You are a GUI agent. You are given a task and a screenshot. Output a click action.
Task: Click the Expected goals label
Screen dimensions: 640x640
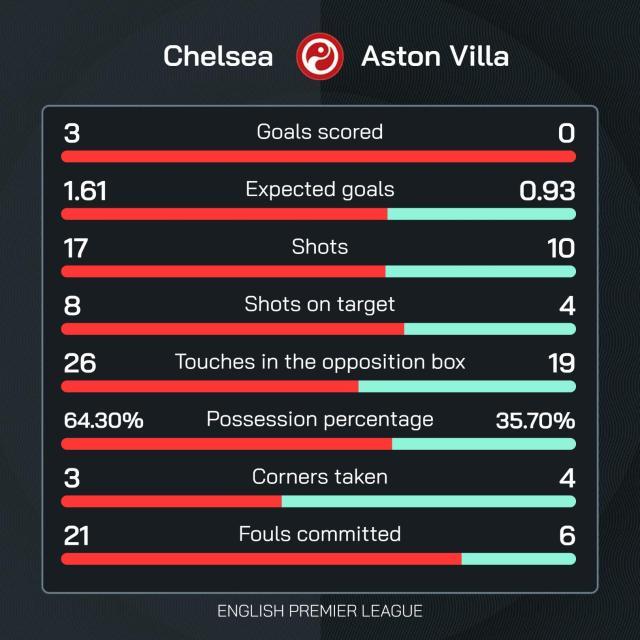click(319, 189)
